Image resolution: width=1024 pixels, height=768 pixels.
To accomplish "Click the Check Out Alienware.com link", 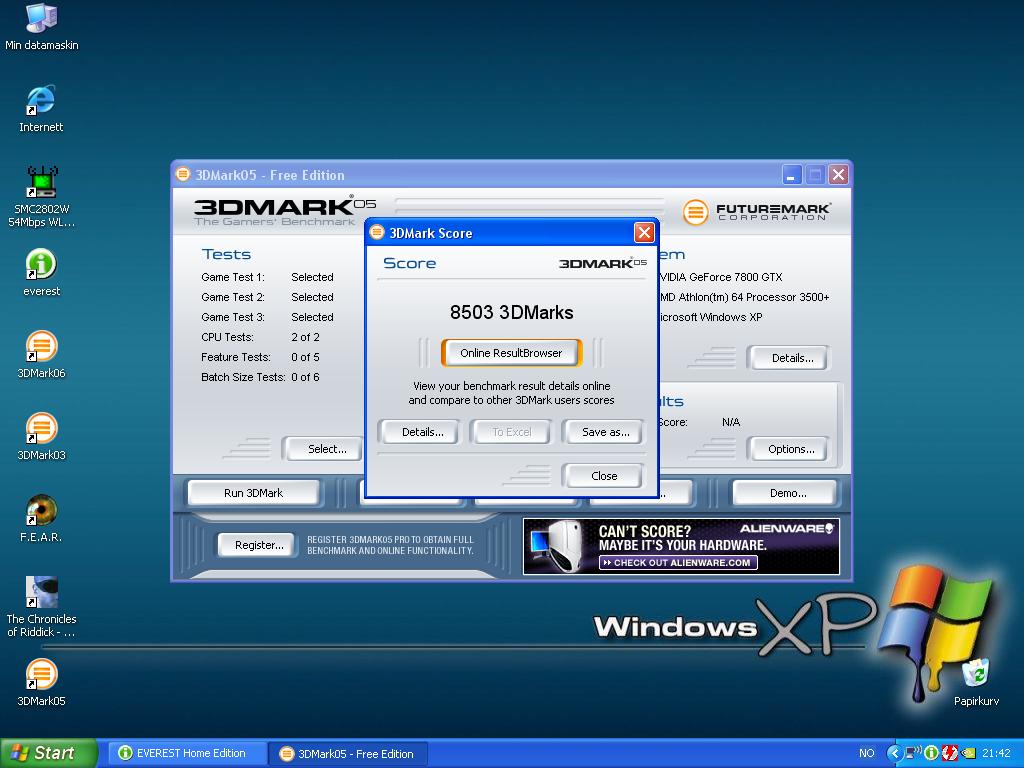I will pos(678,562).
